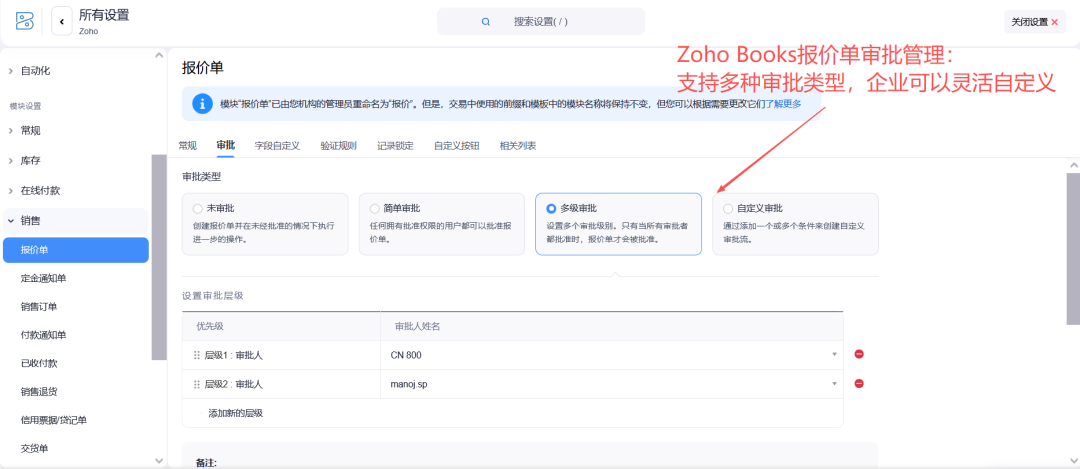Grab the drag handle of 层级2 row
Image resolution: width=1080 pixels, height=469 pixels.
click(x=197, y=384)
